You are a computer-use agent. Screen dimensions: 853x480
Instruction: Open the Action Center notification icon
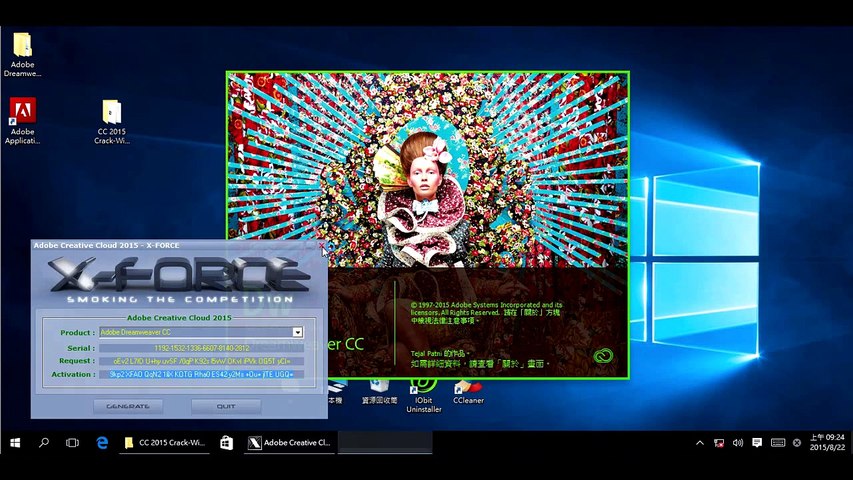point(757,443)
